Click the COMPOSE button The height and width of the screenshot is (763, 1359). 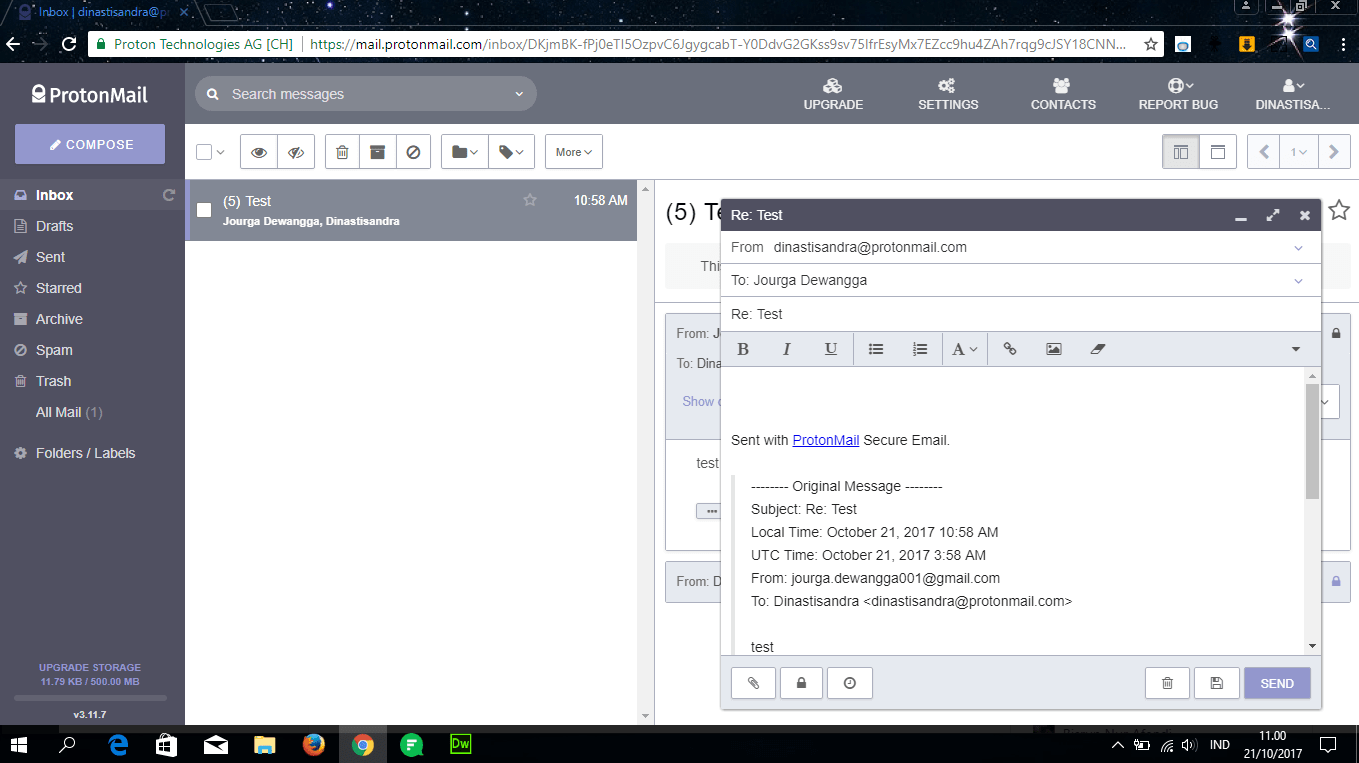[90, 144]
